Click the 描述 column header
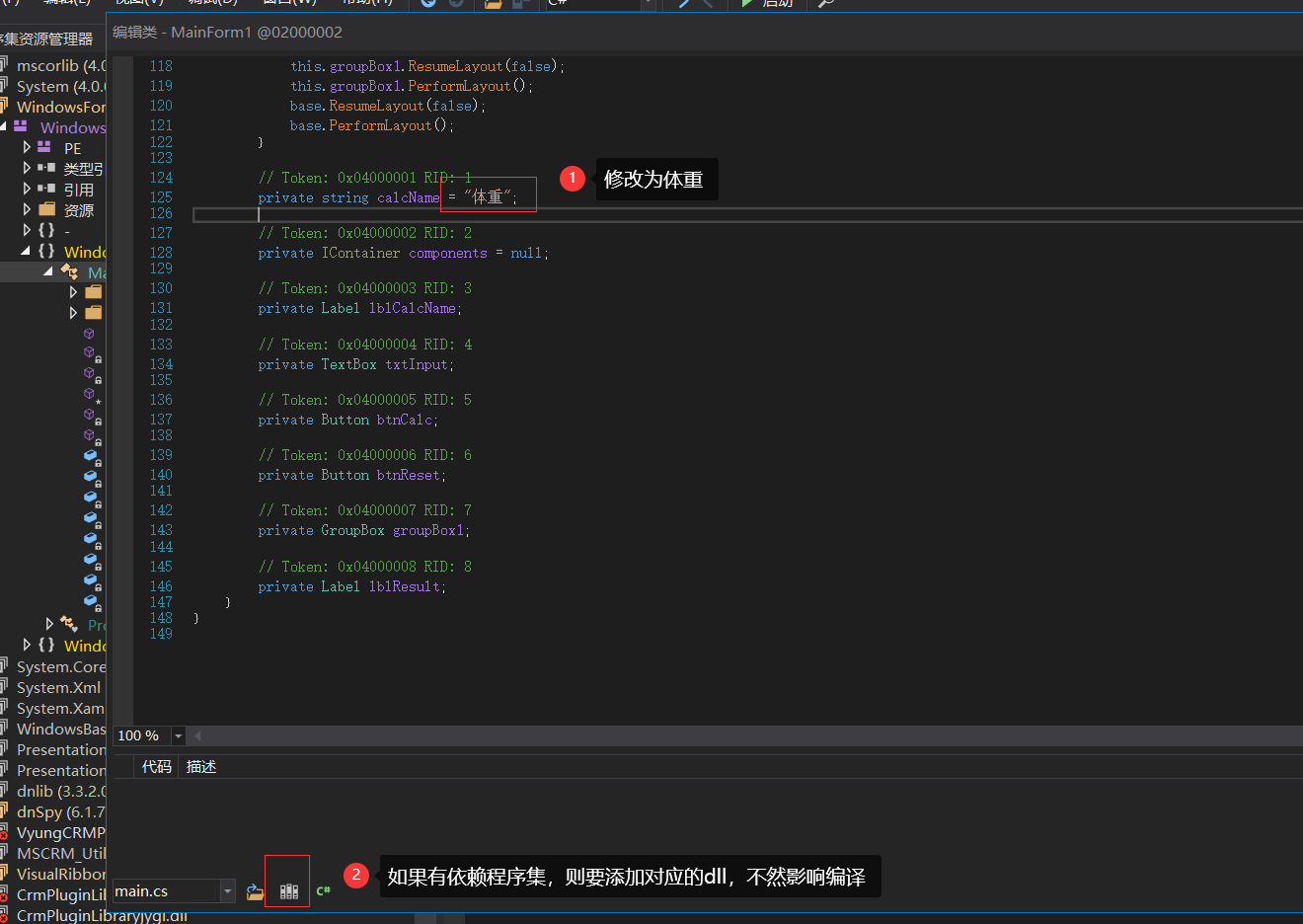The image size is (1303, 924). 201,767
